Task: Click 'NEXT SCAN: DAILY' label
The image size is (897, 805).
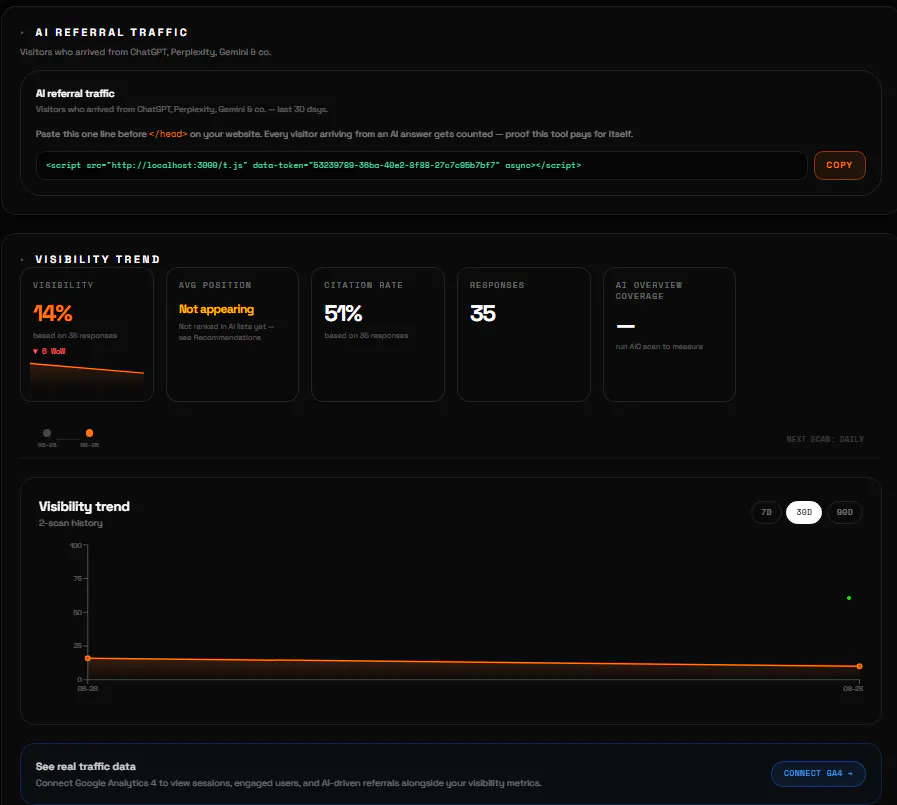Action: tap(825, 439)
